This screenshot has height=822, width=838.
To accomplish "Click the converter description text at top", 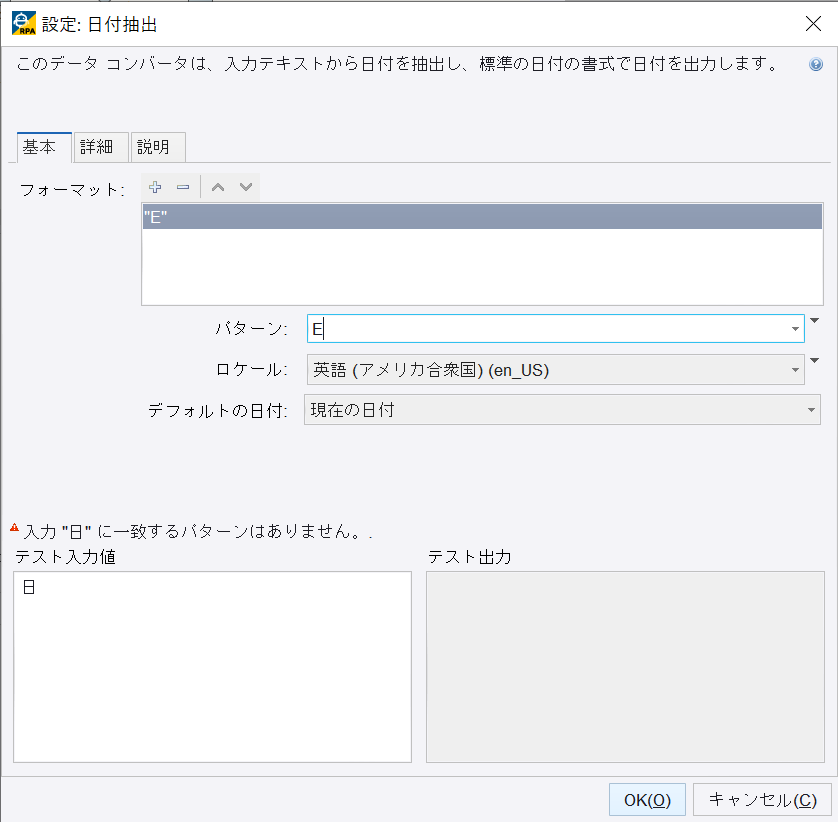I will click(398, 64).
